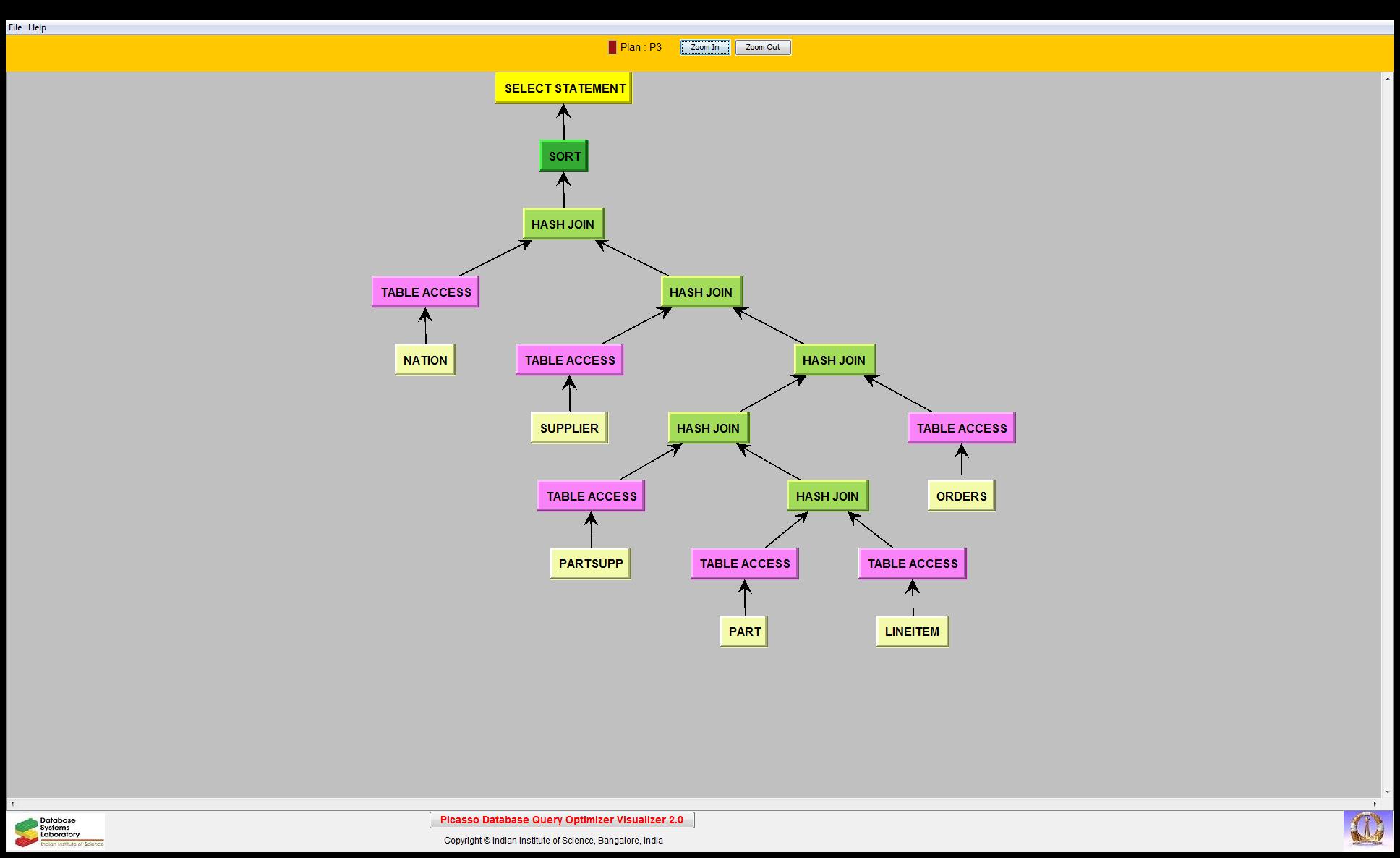Open the File menu
Viewport: 1400px width, 858px height.
[14, 27]
